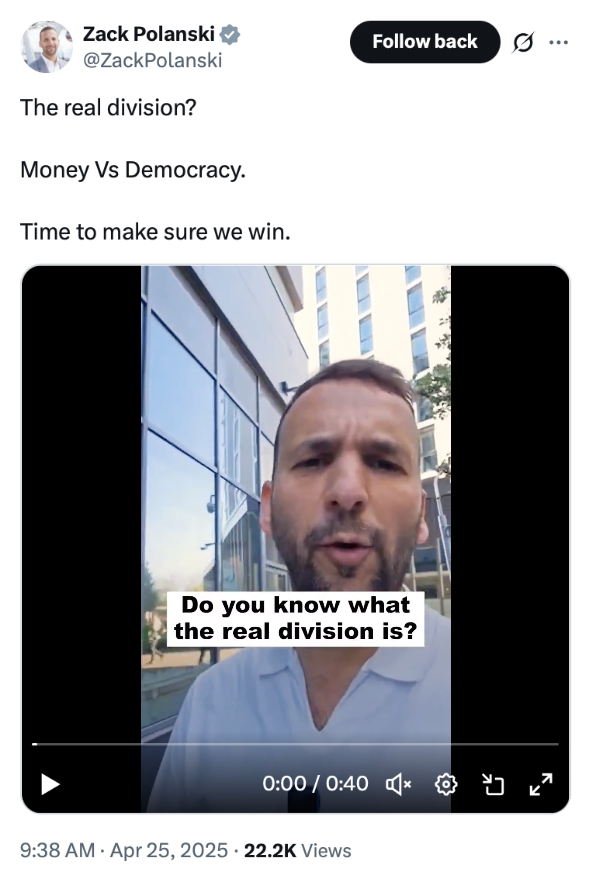
Task: Click the blue verified badge icon
Action: [x=229, y=34]
